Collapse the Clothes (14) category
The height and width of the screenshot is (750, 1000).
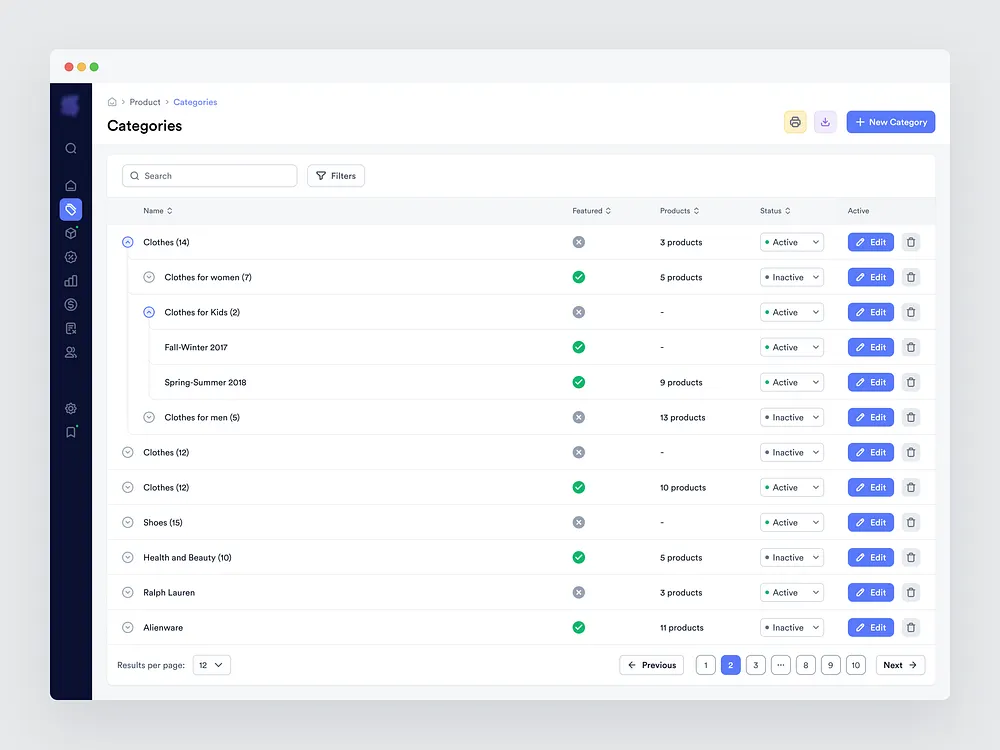coord(127,242)
